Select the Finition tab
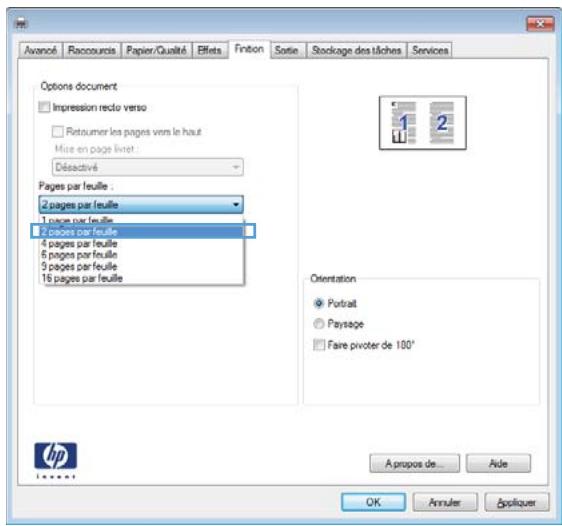The image size is (562, 526). pos(249,49)
